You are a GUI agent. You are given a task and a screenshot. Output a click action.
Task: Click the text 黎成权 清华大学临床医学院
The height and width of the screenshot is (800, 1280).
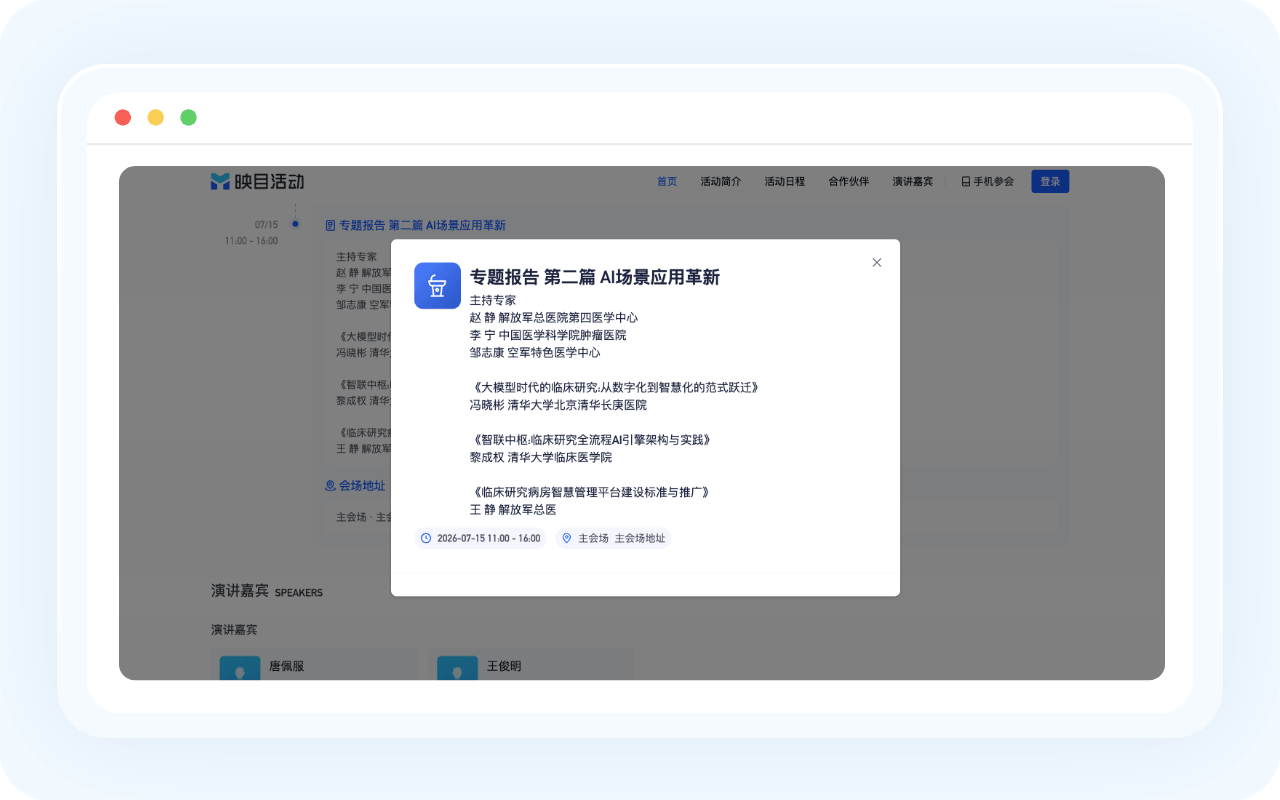(541, 457)
